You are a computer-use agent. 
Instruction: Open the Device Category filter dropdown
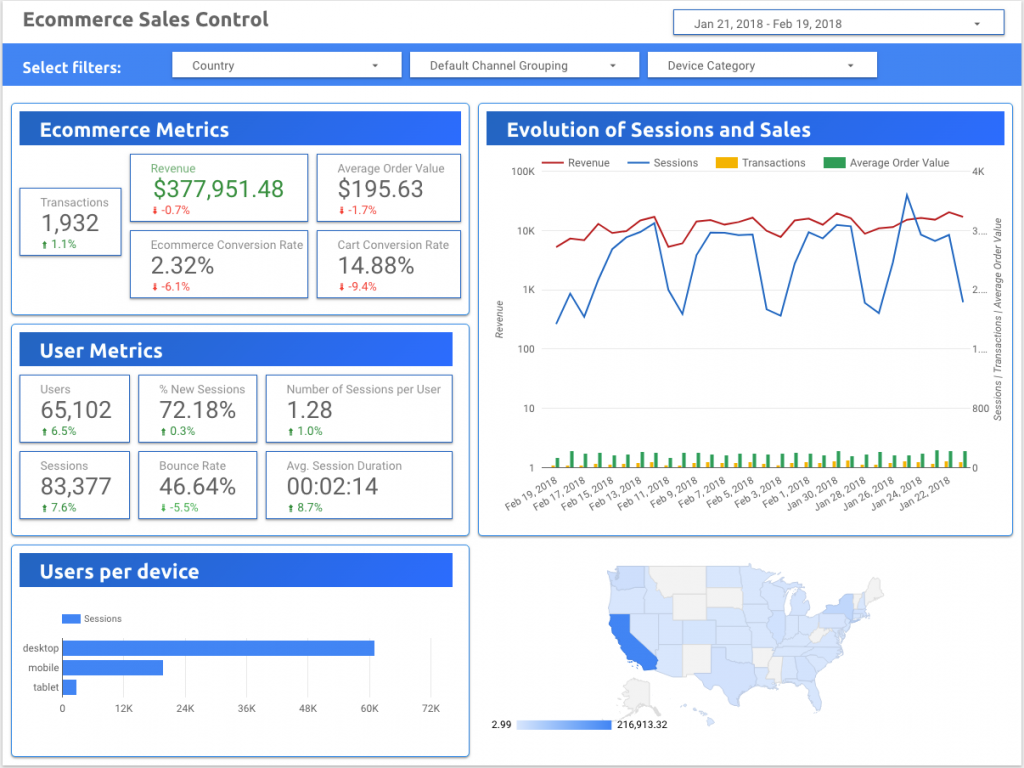coord(762,64)
